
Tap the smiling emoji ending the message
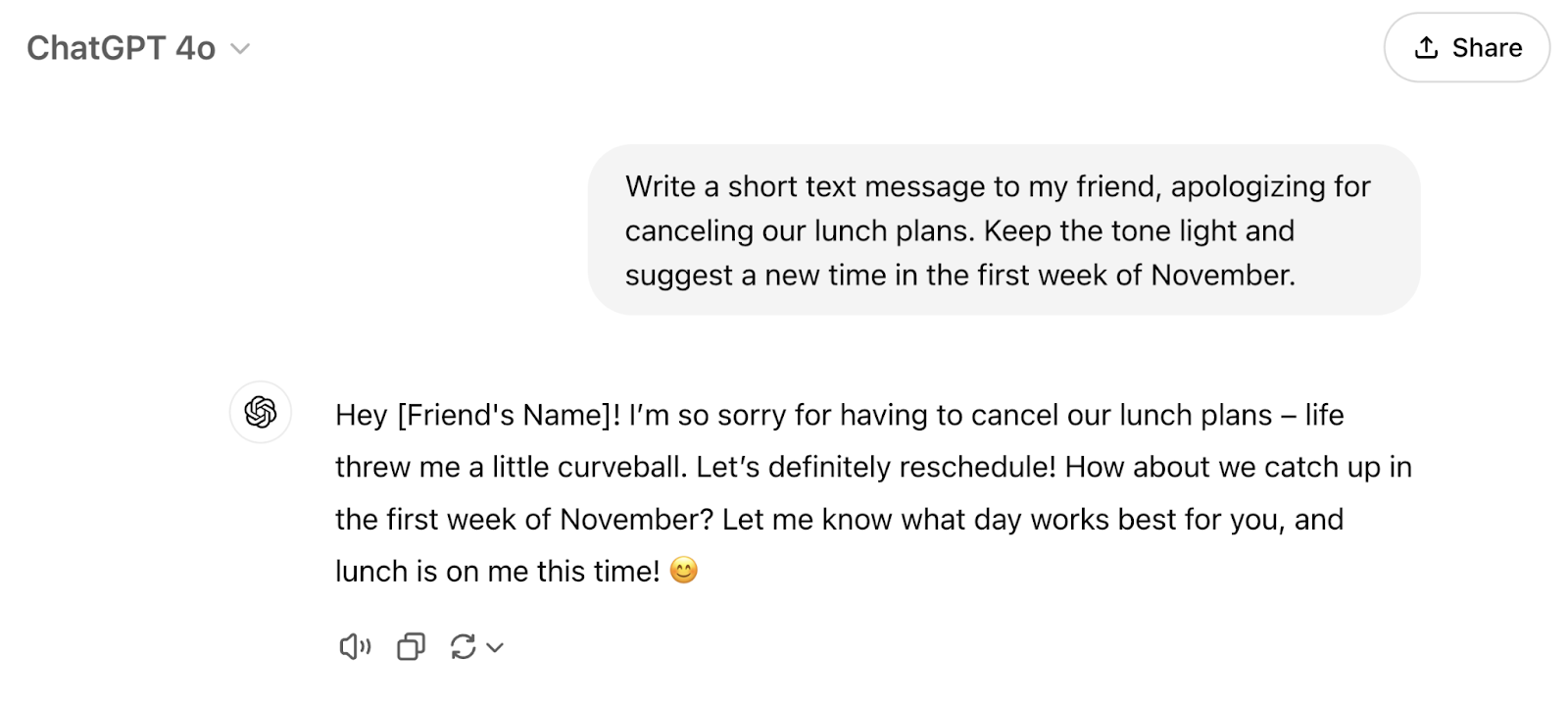[684, 571]
